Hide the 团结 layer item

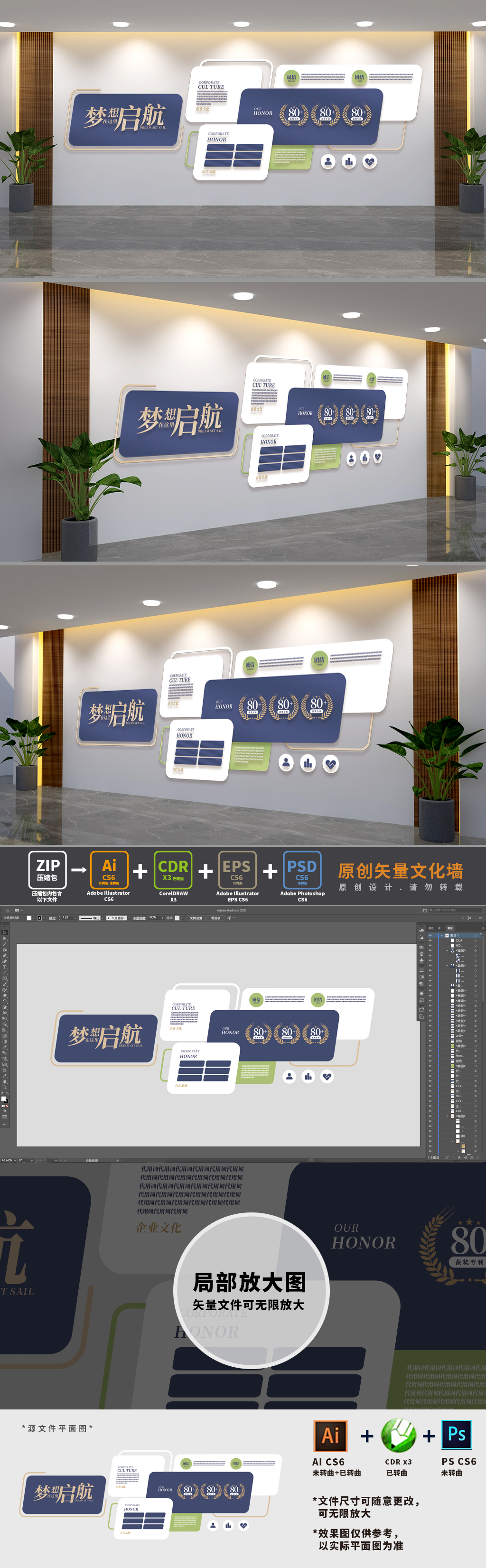(430, 1042)
